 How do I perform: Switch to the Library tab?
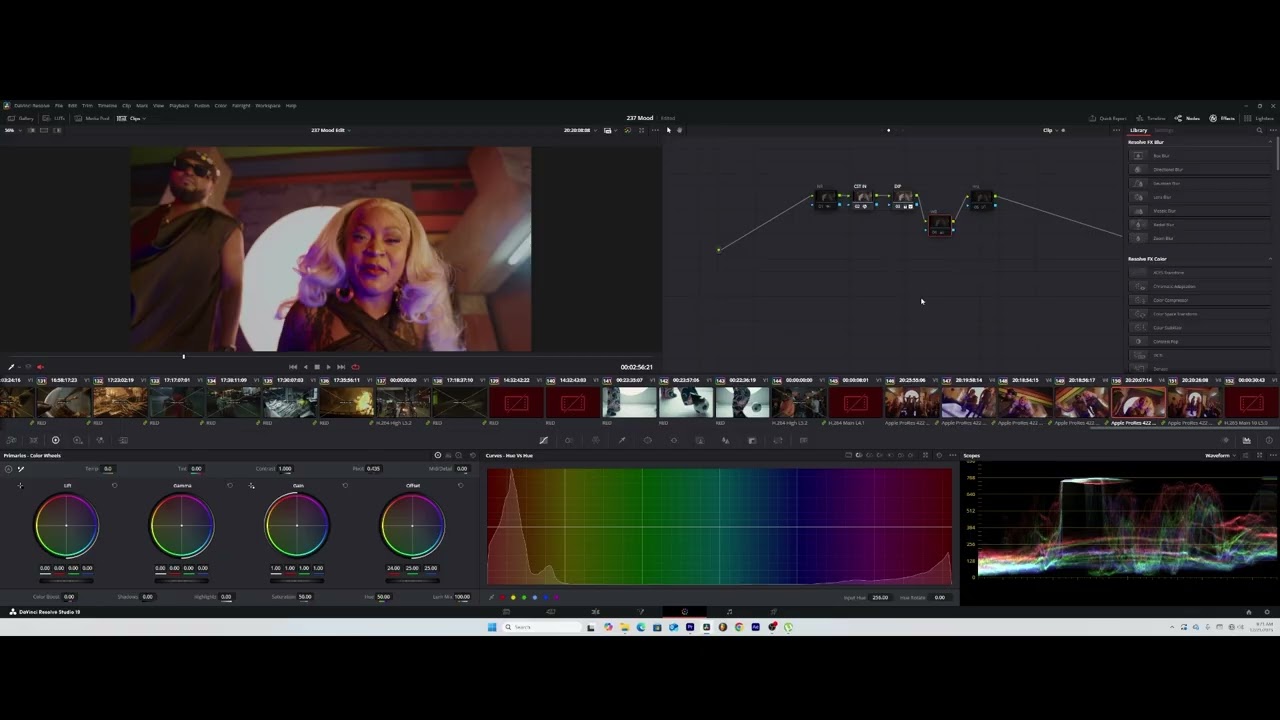pos(1139,130)
